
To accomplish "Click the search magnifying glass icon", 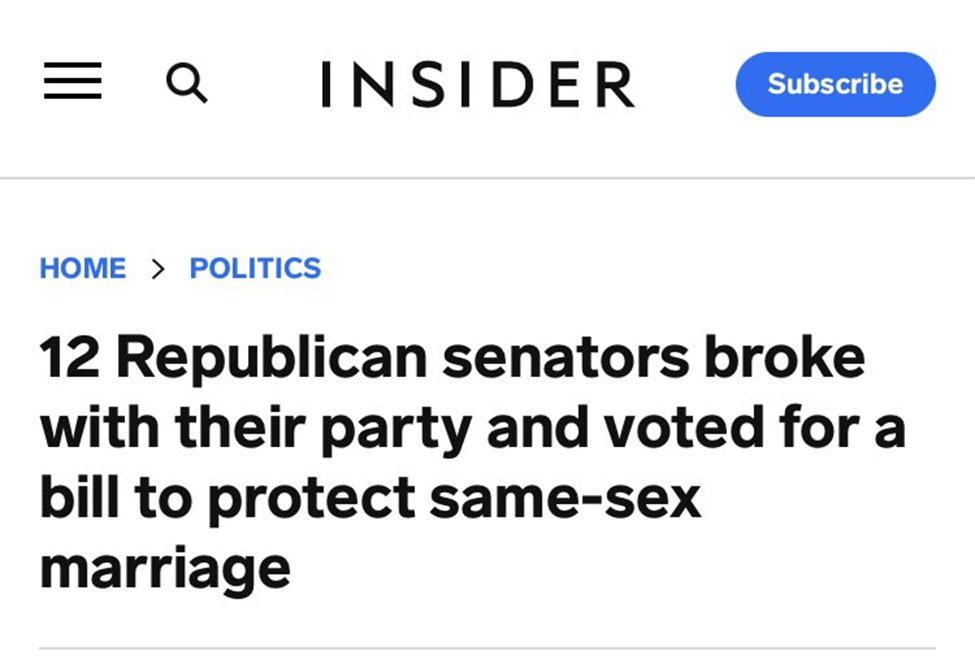I will (186, 83).
